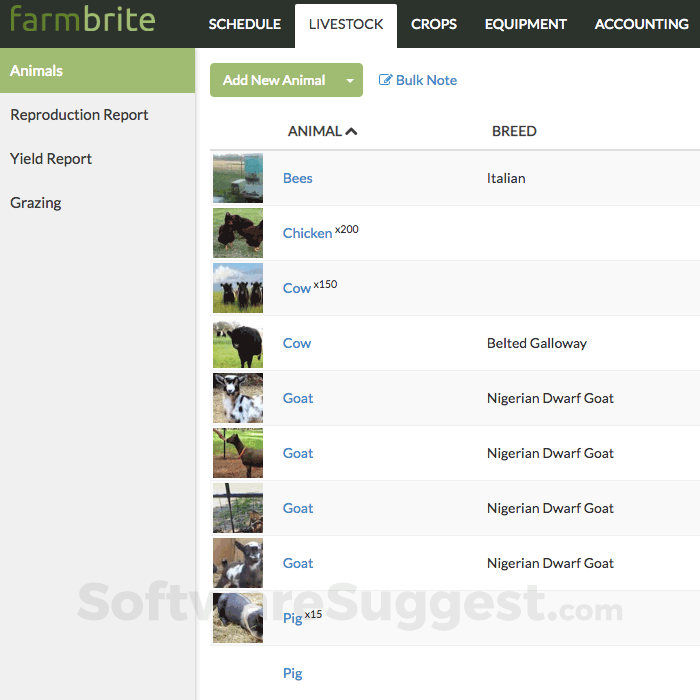Click the Bees beehive thumbnail

click(238, 178)
